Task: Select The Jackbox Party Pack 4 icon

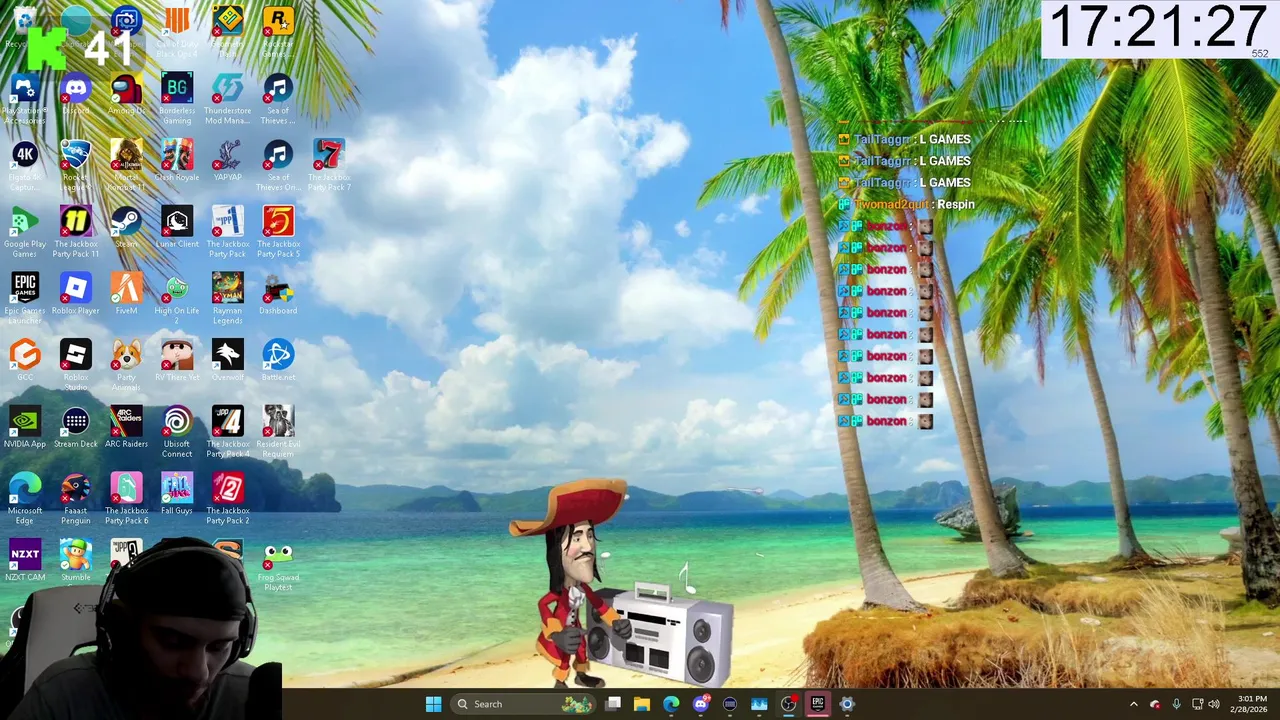Action: 228,432
